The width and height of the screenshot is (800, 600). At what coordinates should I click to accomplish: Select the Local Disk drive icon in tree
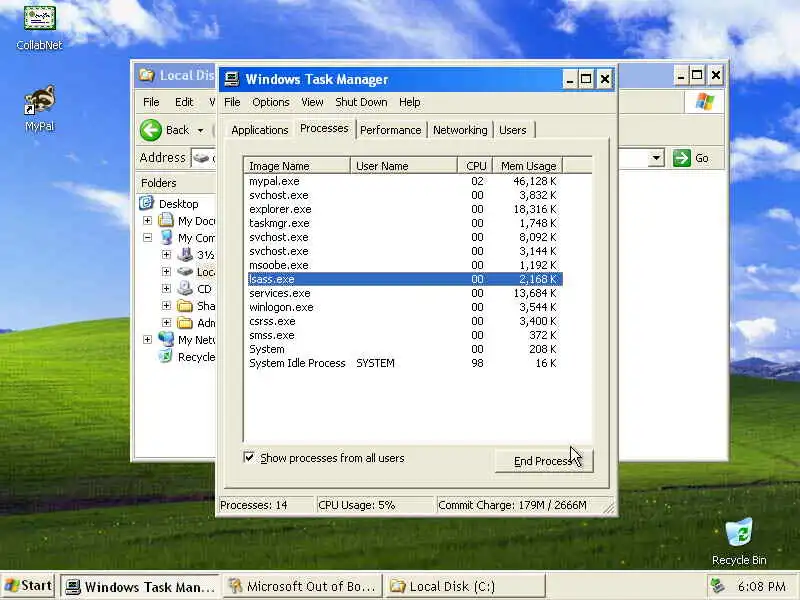(185, 271)
